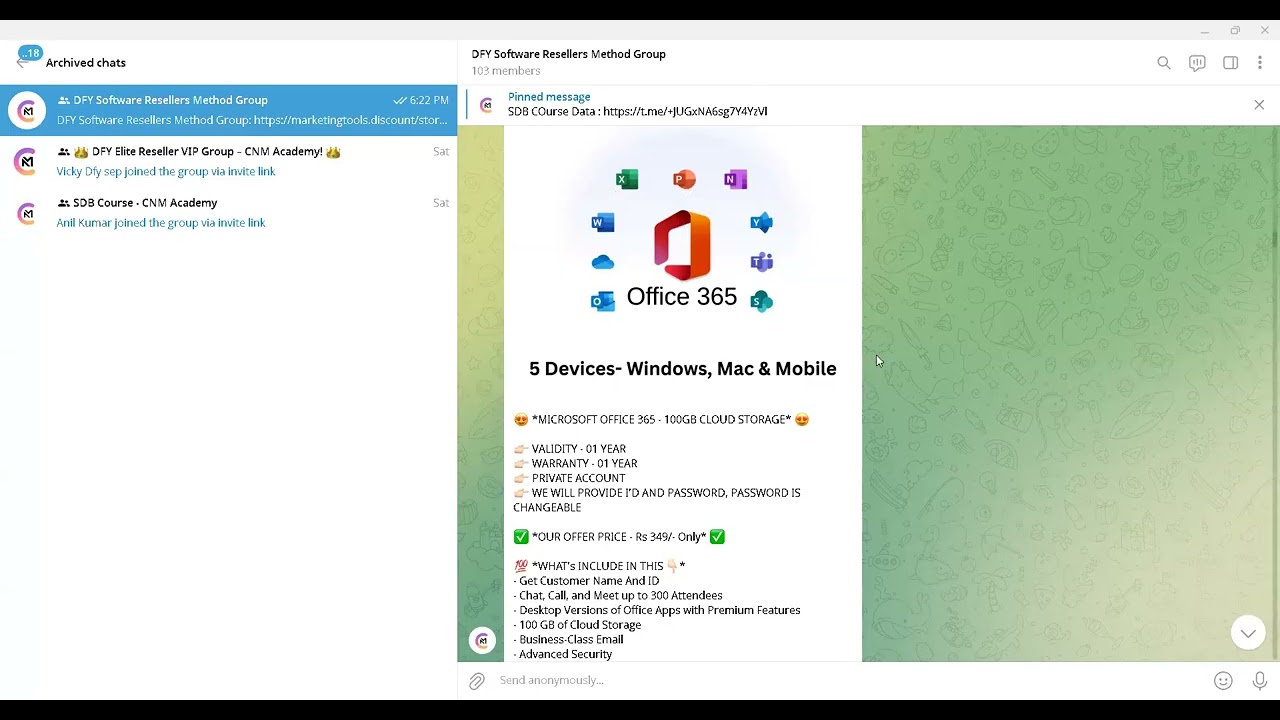This screenshot has height=720, width=1280.
Task: Click the DFY Elite Reseller group avatar
Action: point(27,161)
